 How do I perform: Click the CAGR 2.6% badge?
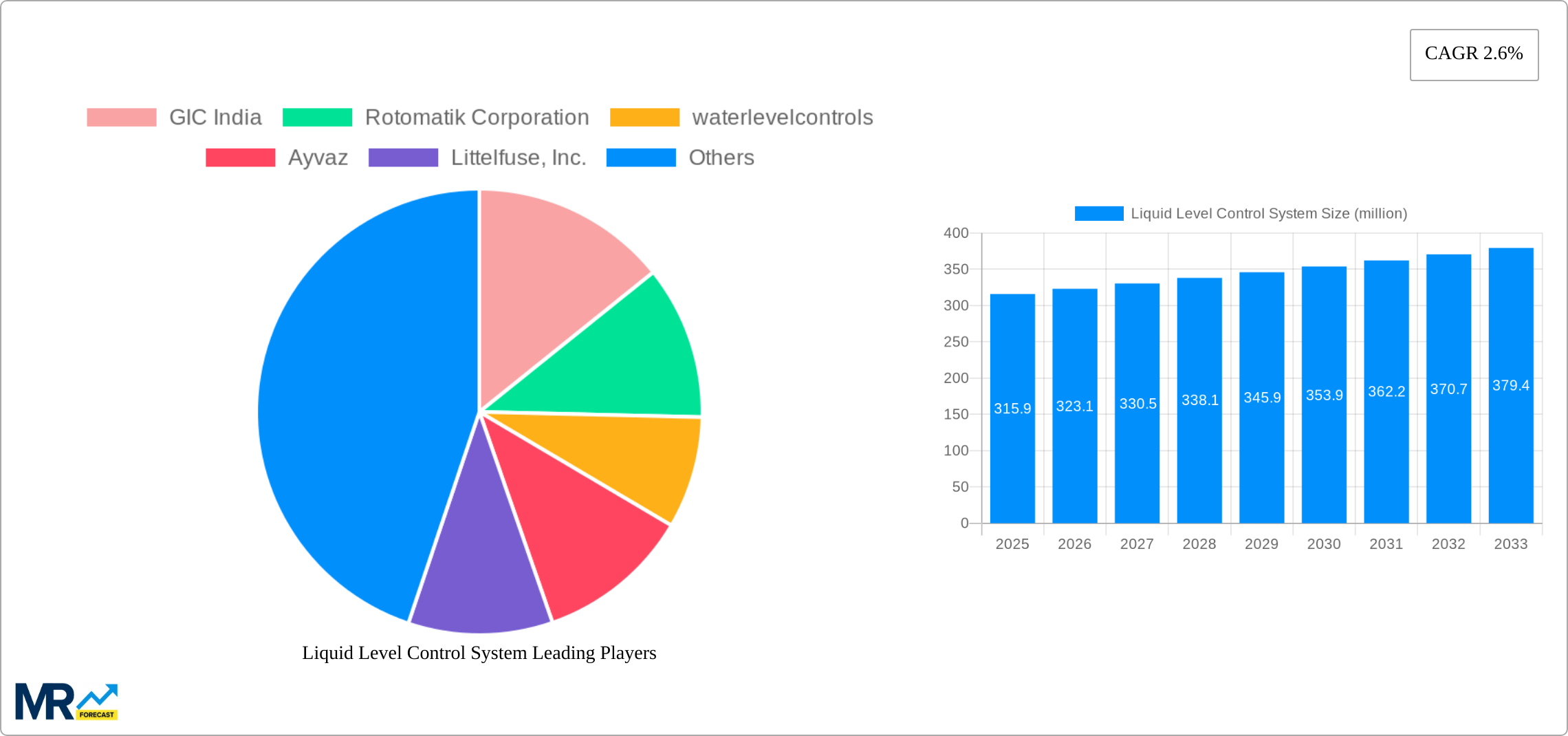[1473, 54]
